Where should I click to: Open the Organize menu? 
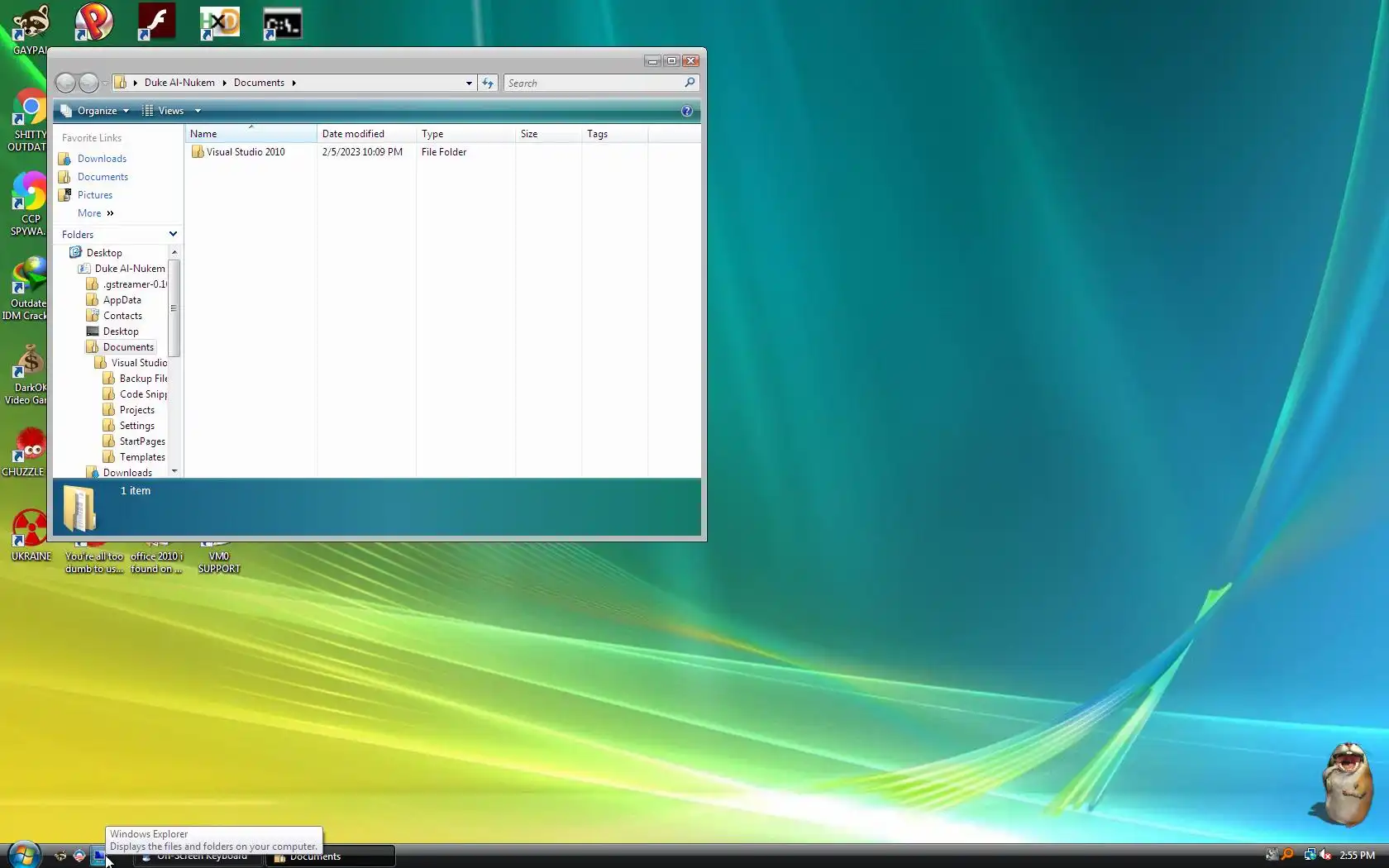click(x=95, y=111)
